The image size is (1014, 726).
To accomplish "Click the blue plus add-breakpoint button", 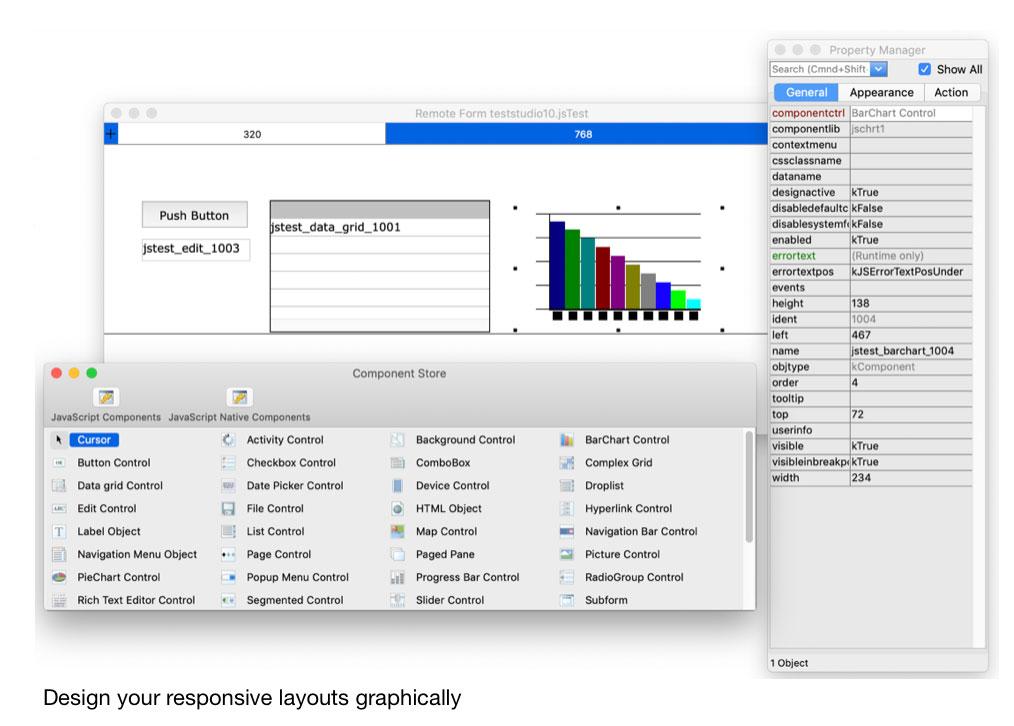I will pos(111,134).
